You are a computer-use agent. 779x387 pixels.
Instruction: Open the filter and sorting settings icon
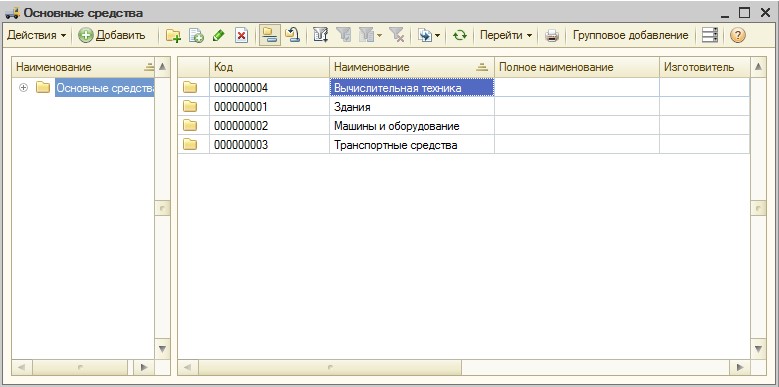coord(320,36)
